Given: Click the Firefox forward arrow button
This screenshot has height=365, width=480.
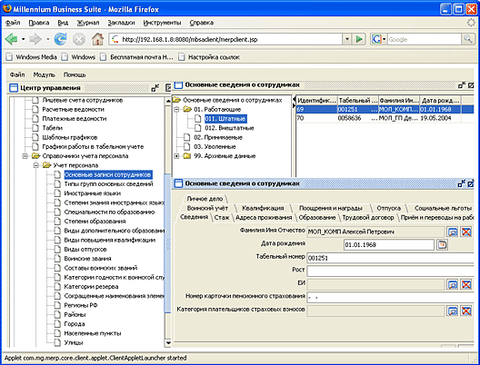Looking at the screenshot, I should (x=35, y=39).
